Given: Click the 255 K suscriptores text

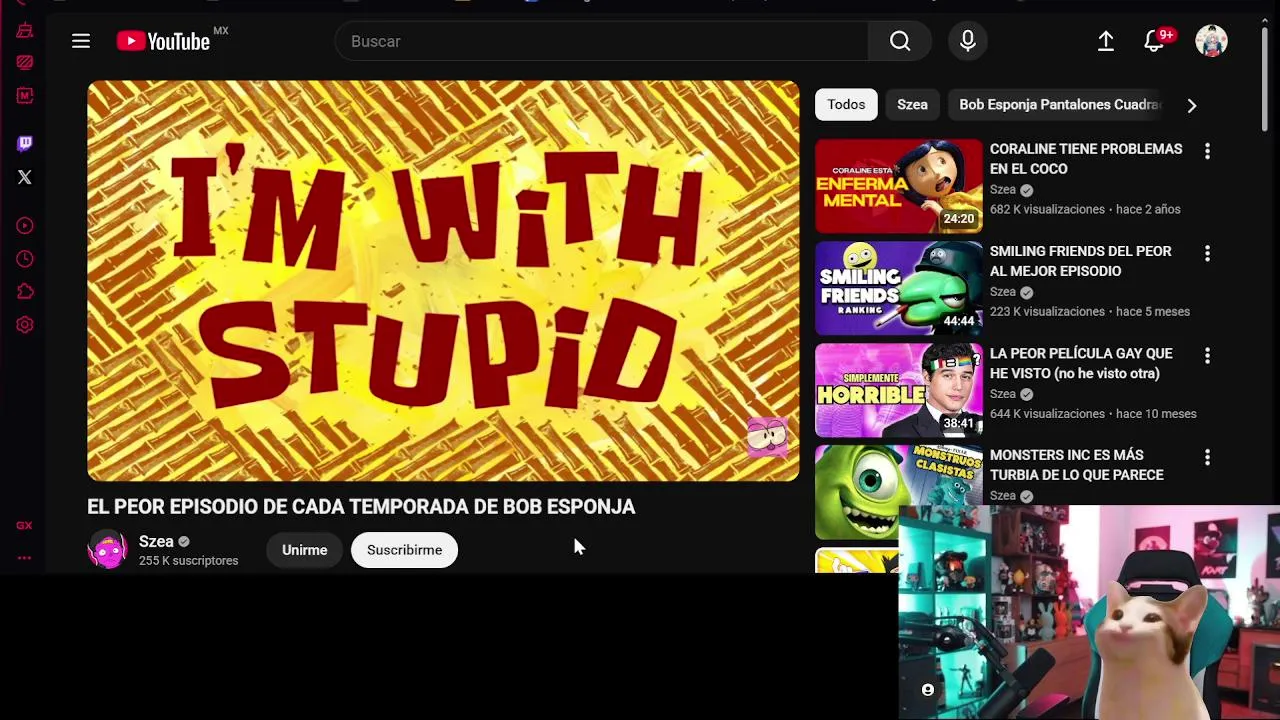Looking at the screenshot, I should click(x=188, y=561).
